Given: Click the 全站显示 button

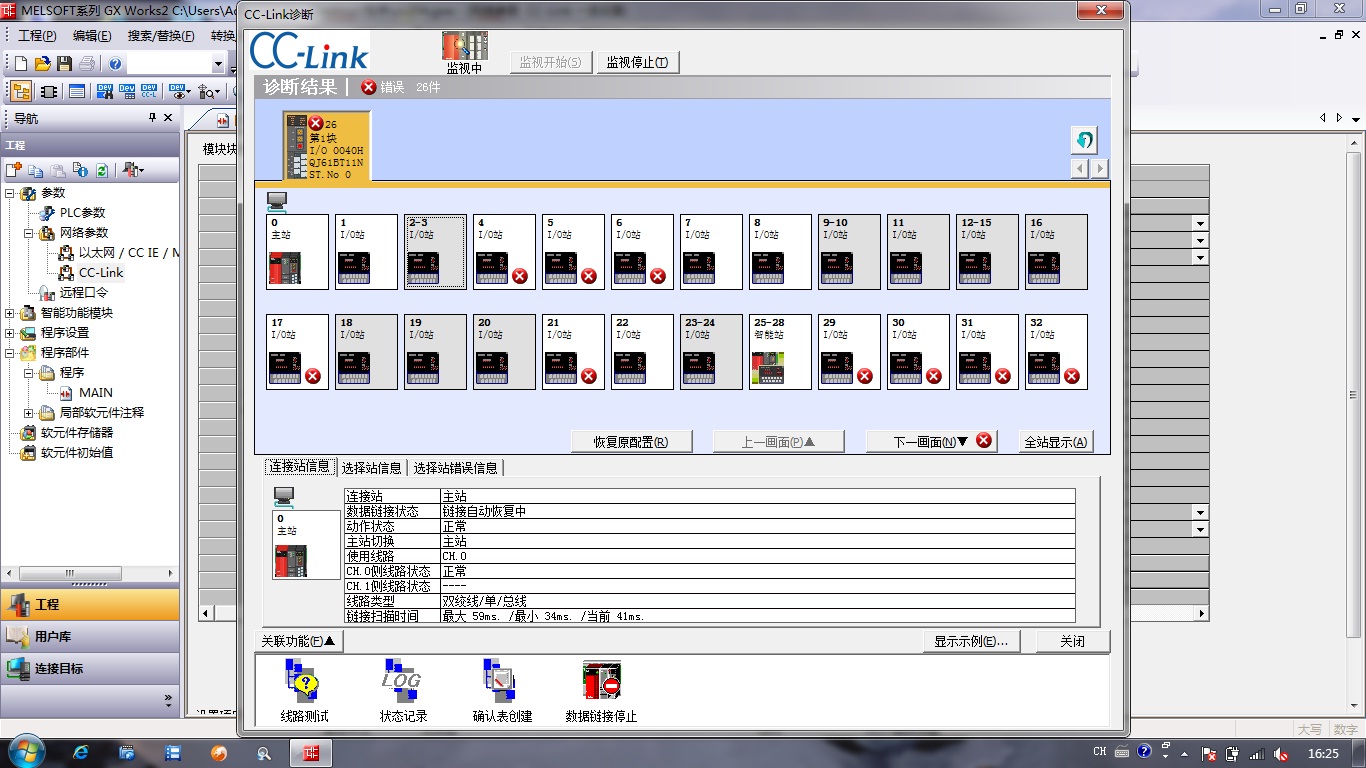Looking at the screenshot, I should click(1056, 442).
